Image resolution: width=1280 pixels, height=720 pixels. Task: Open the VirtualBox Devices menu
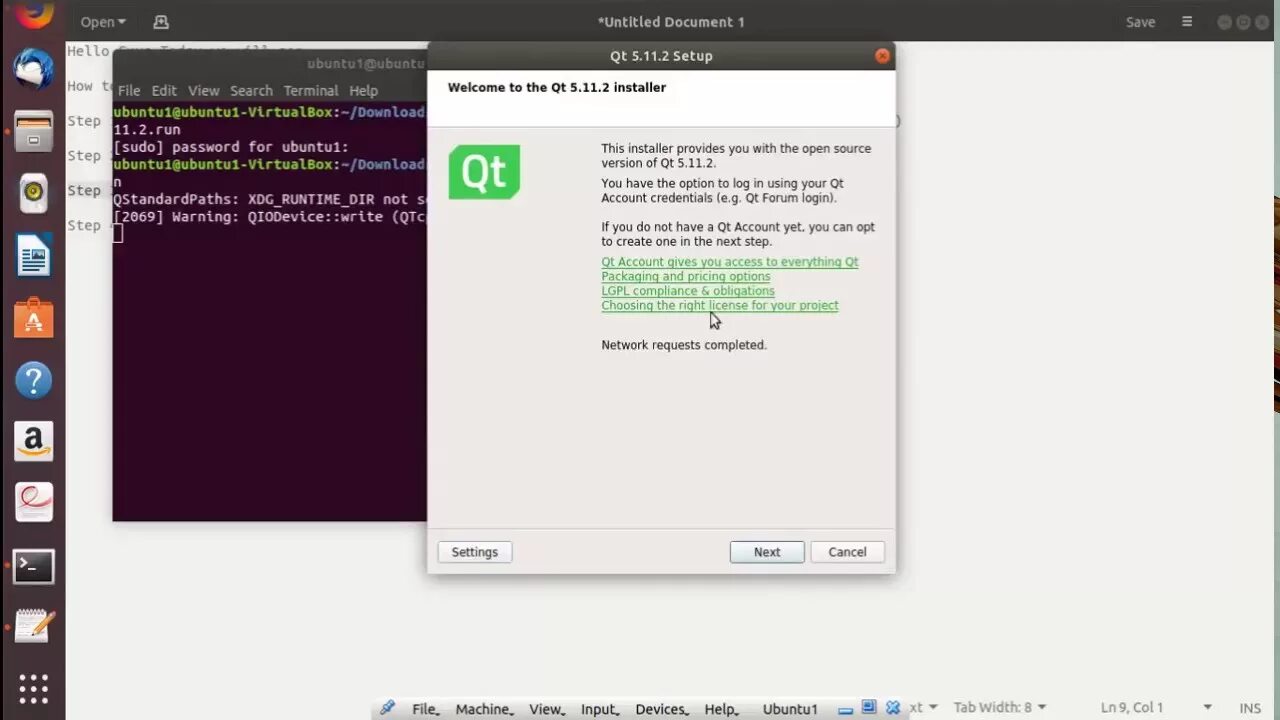(662, 709)
